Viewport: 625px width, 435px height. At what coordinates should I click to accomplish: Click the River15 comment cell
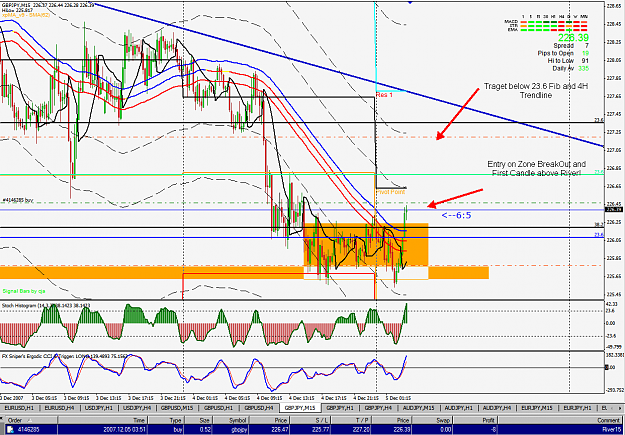(x=612, y=431)
